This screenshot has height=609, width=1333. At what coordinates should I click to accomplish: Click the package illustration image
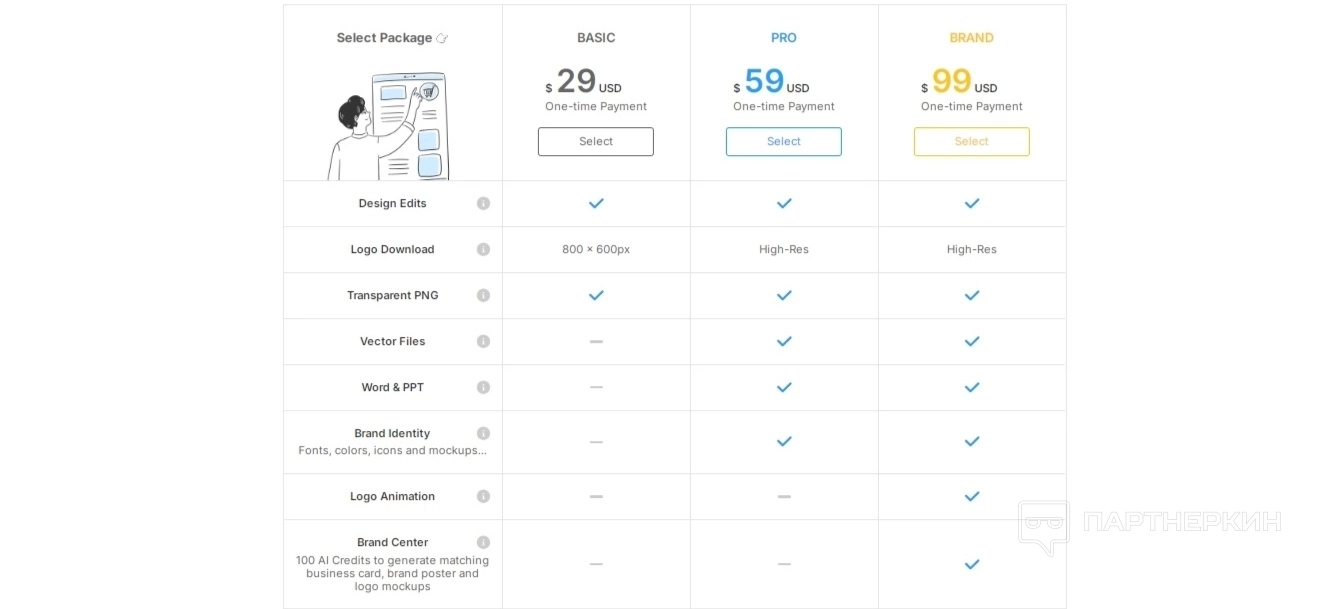tap(389, 125)
